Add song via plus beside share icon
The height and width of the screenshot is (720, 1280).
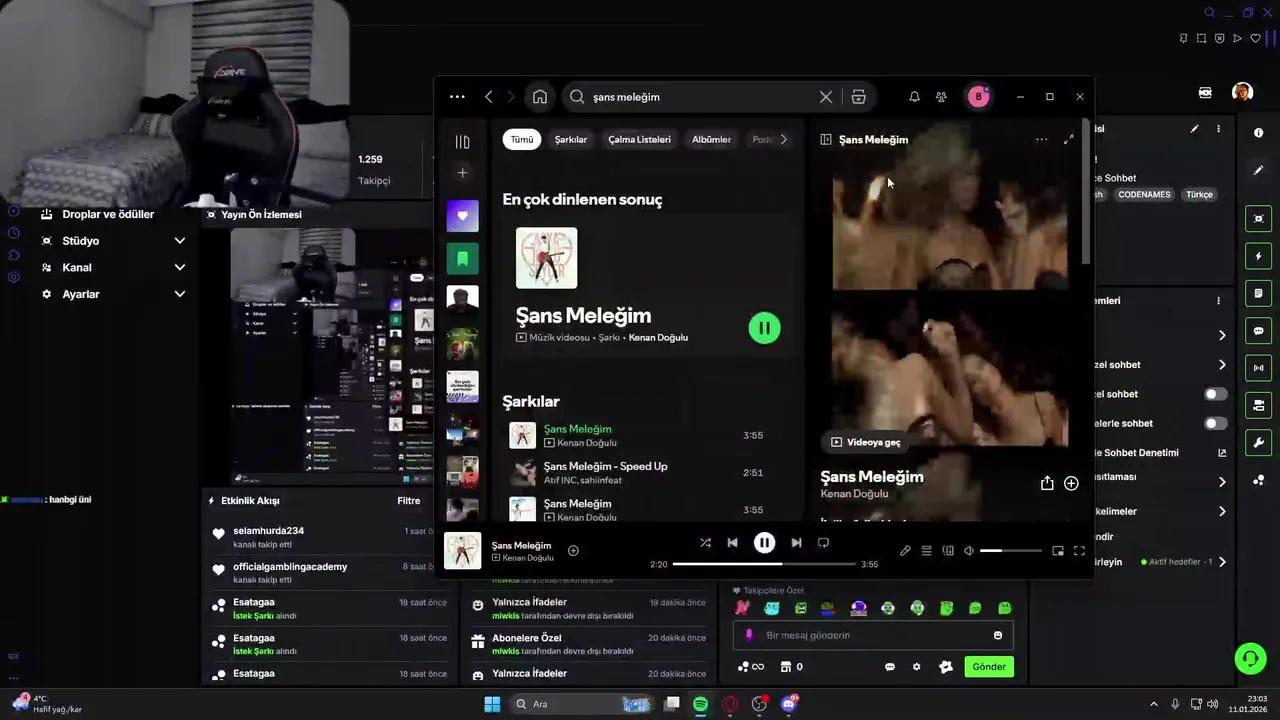click(x=1071, y=483)
